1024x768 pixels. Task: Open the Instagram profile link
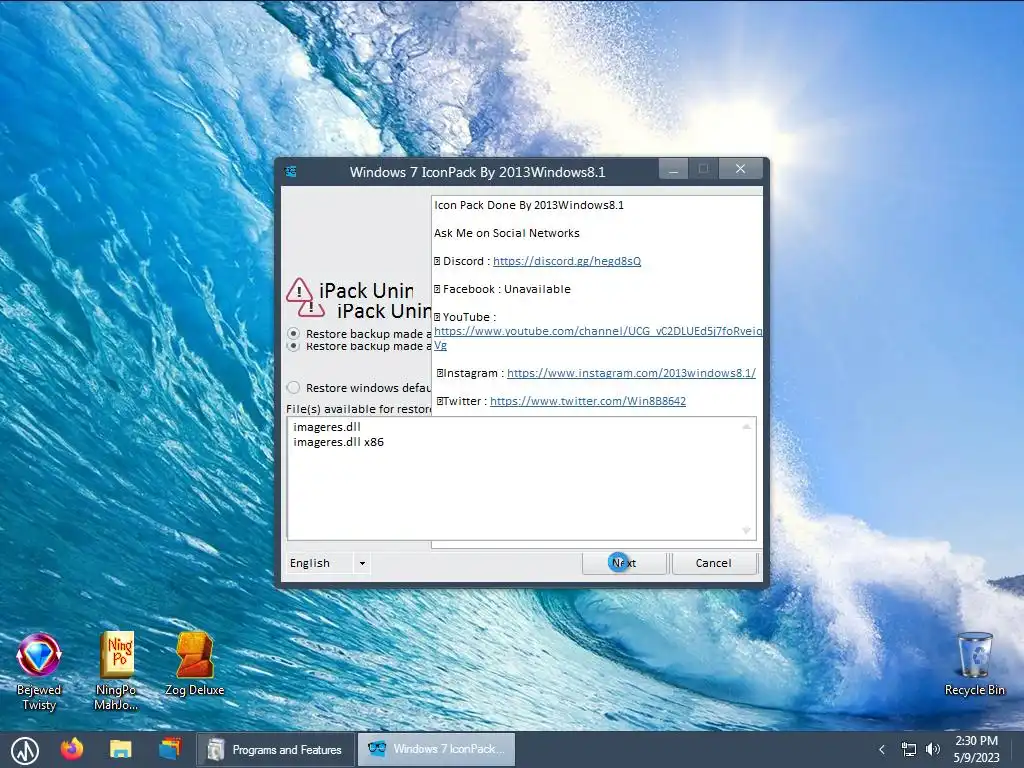tap(631, 373)
